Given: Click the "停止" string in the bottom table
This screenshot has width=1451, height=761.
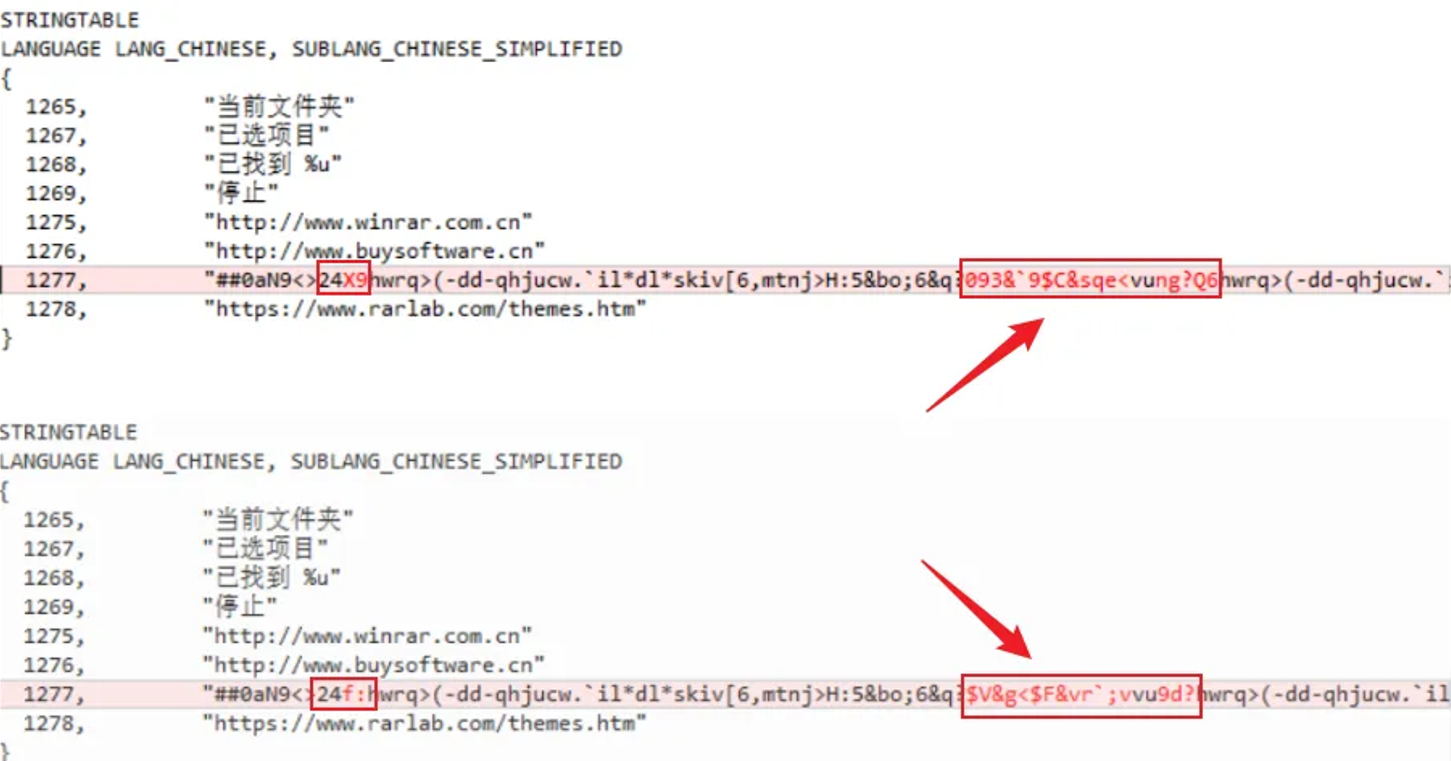Looking at the screenshot, I should 240,607.
